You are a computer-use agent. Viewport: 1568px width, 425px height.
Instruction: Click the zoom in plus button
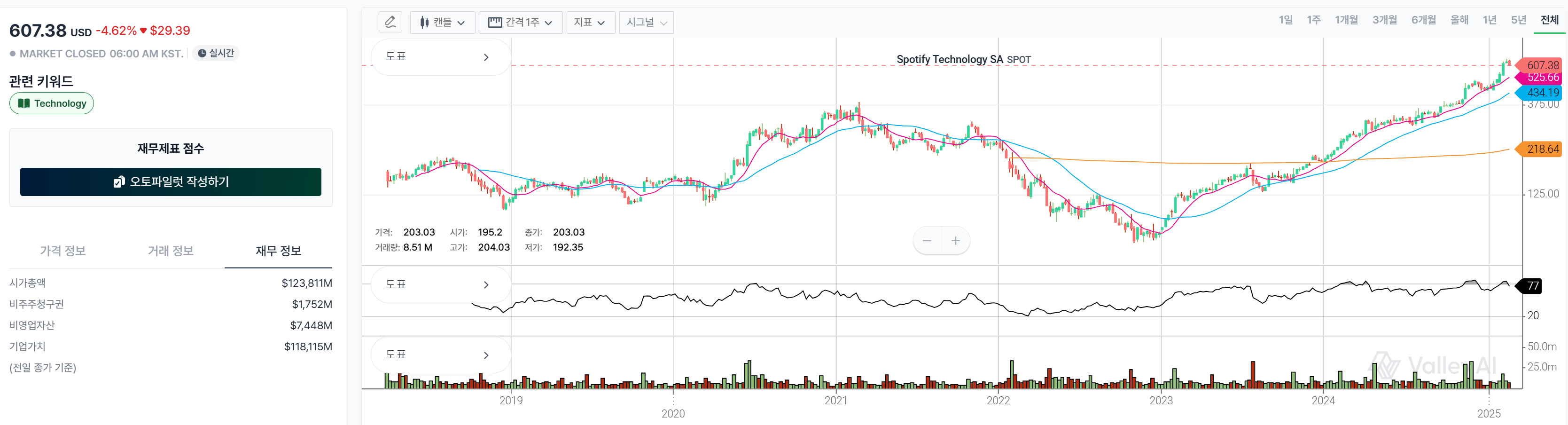click(x=956, y=241)
